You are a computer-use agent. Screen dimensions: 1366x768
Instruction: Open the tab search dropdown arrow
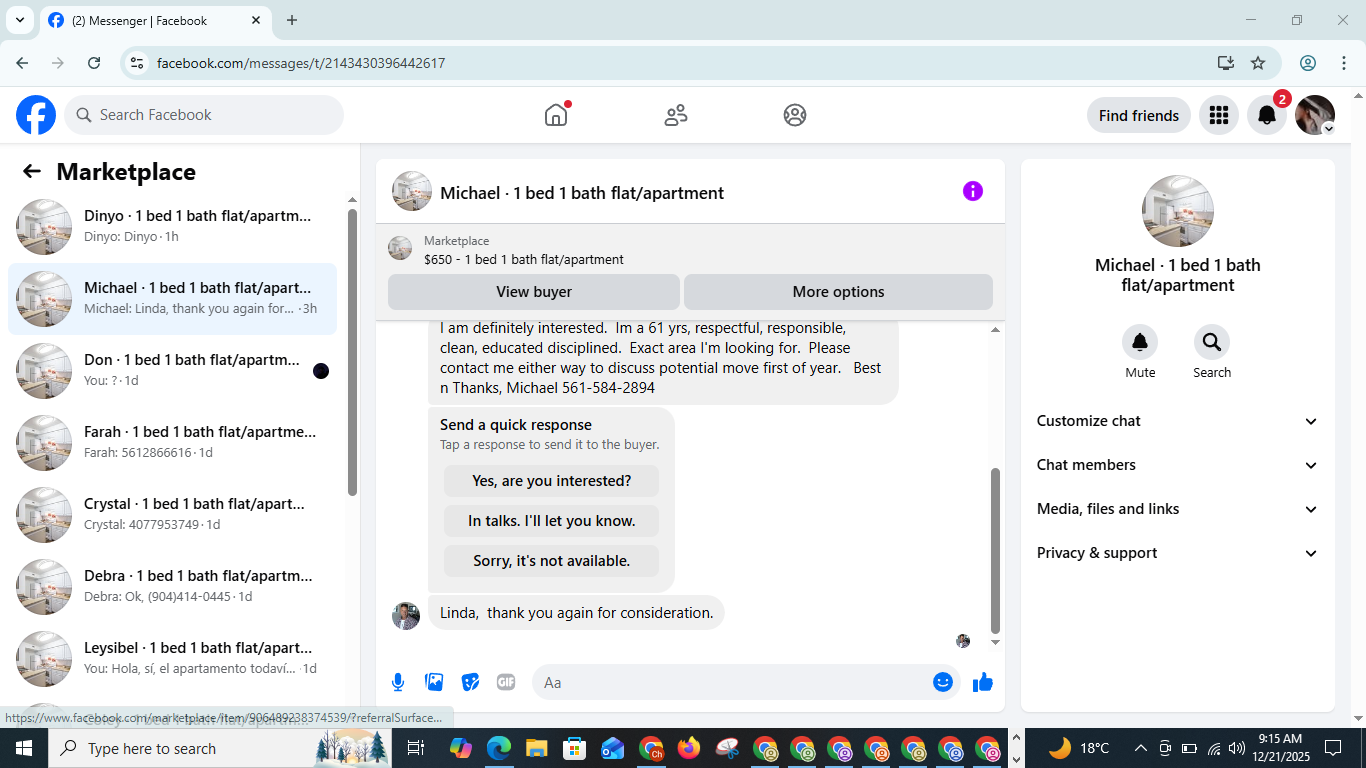19,20
